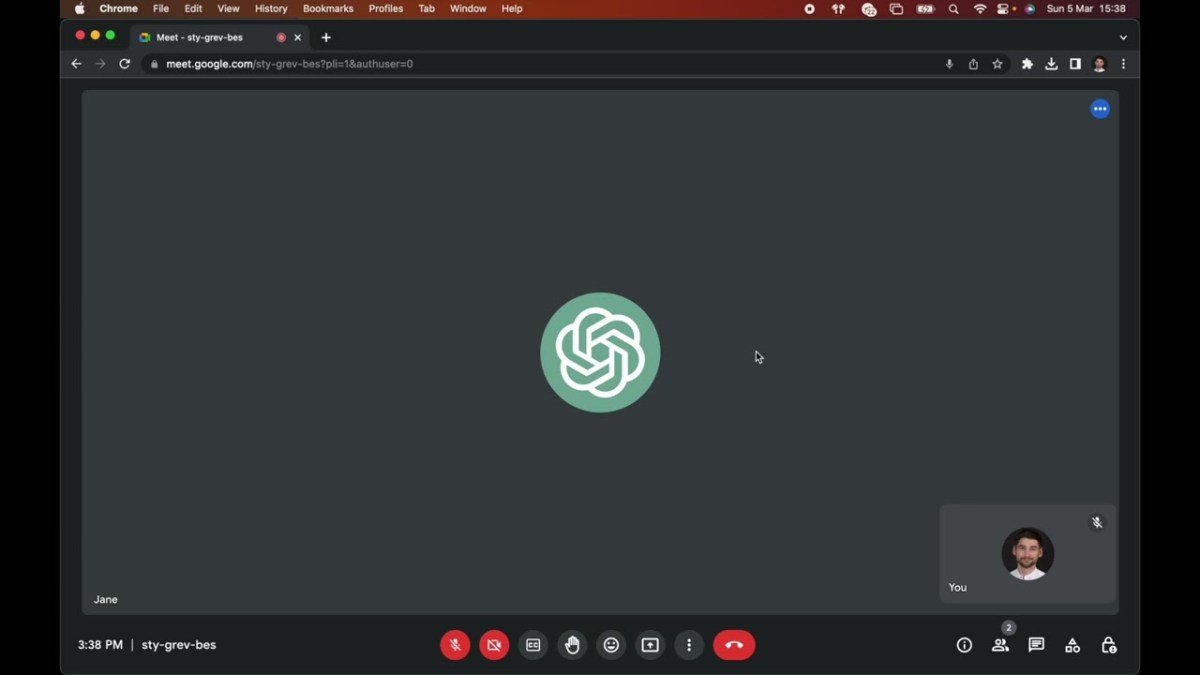Image resolution: width=1200 pixels, height=675 pixels.
Task: Open Chrome downloads icon
Action: click(1051, 64)
